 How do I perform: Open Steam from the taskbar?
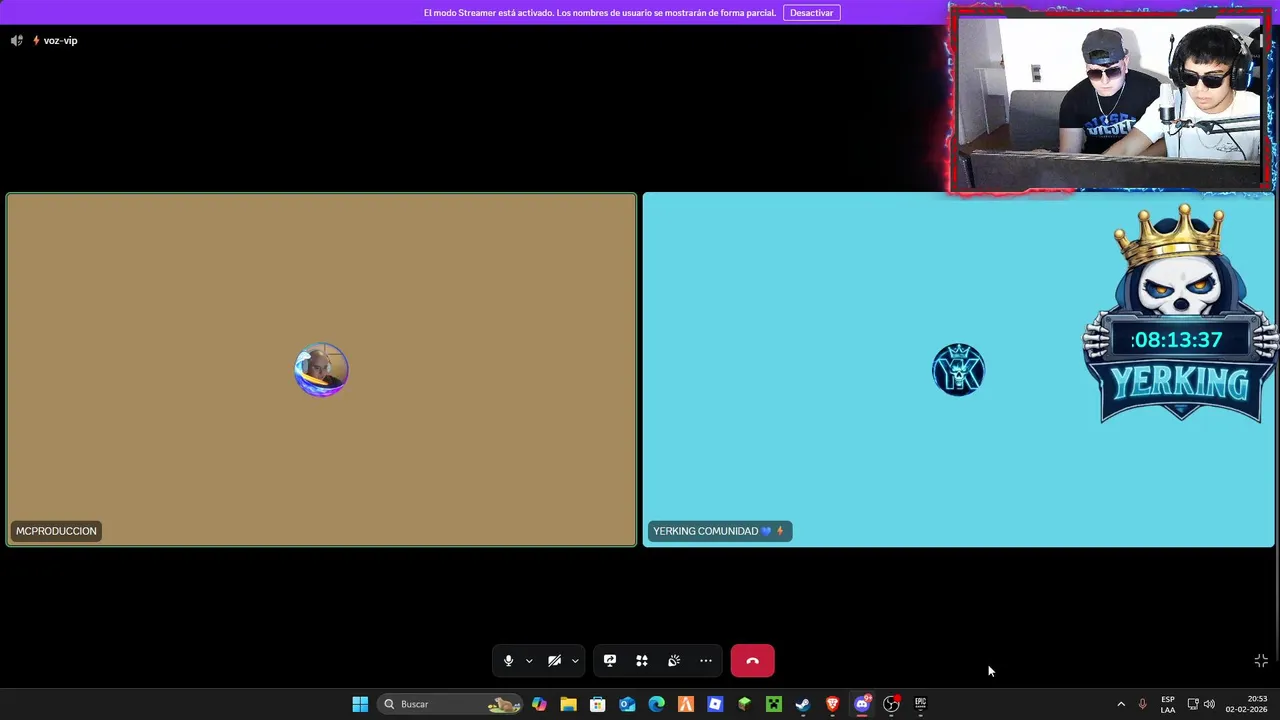click(x=803, y=704)
